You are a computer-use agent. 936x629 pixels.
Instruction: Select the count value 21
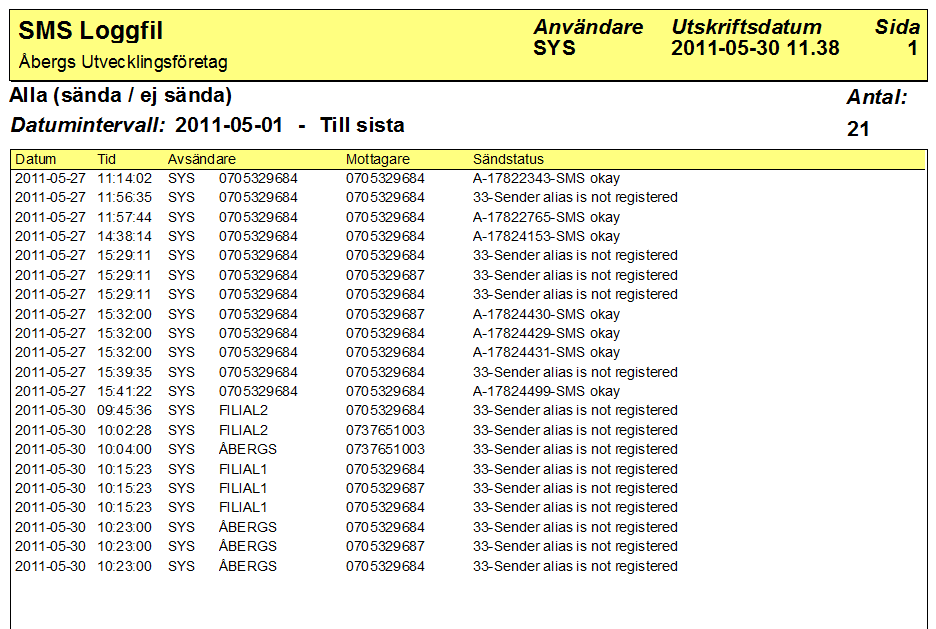(x=858, y=128)
